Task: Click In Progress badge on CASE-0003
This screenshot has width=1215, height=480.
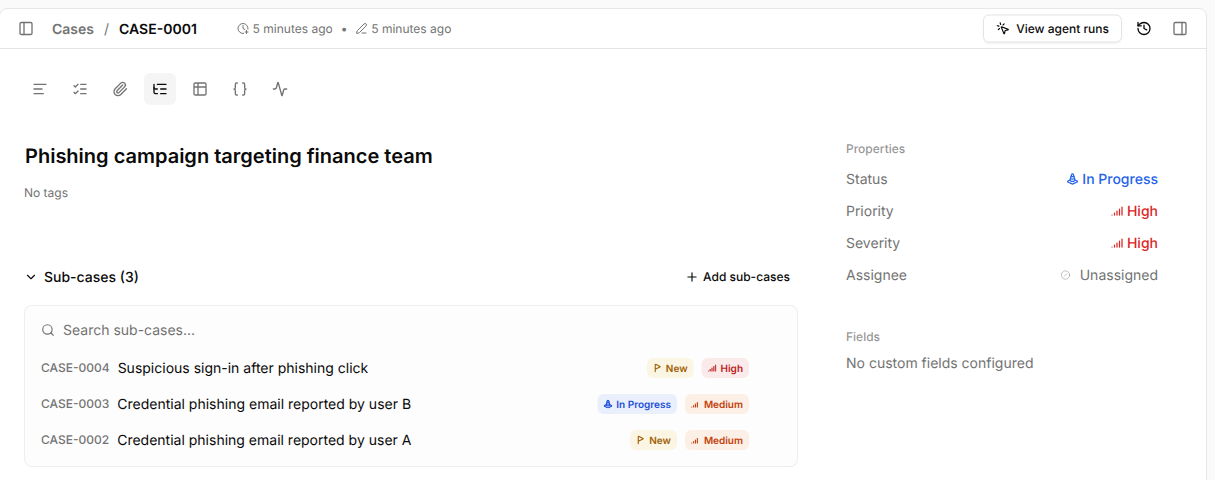Action: 637,404
